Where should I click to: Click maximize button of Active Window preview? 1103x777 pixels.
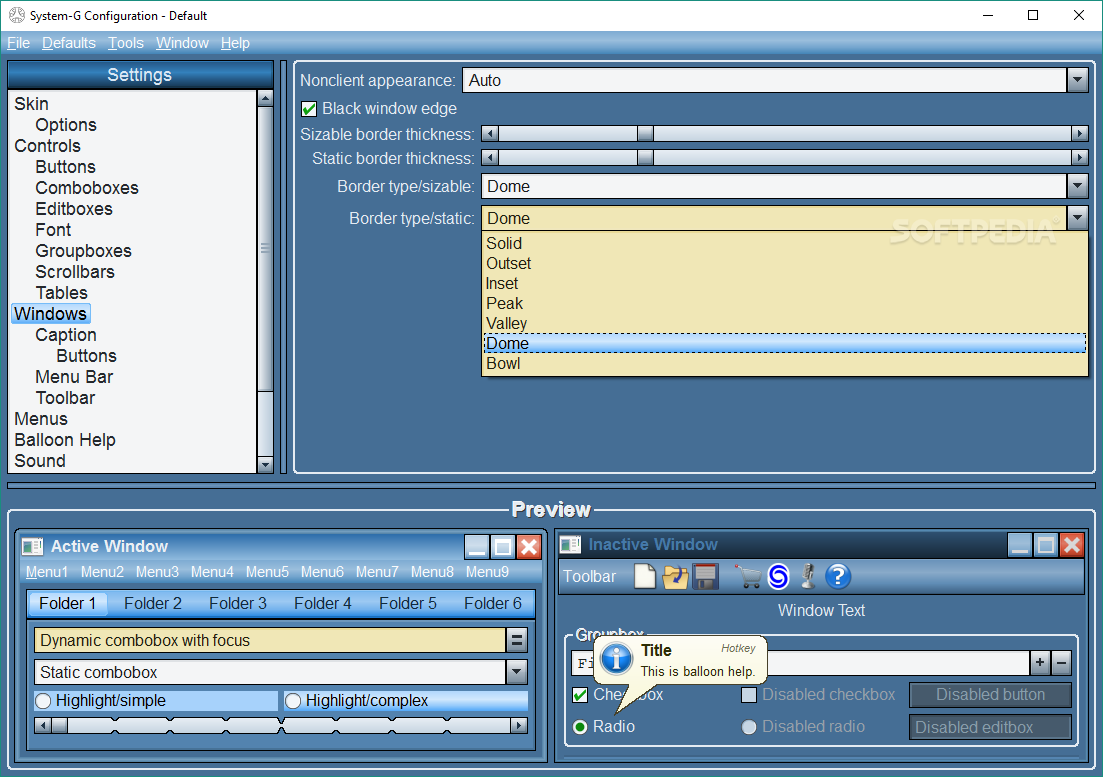click(503, 546)
